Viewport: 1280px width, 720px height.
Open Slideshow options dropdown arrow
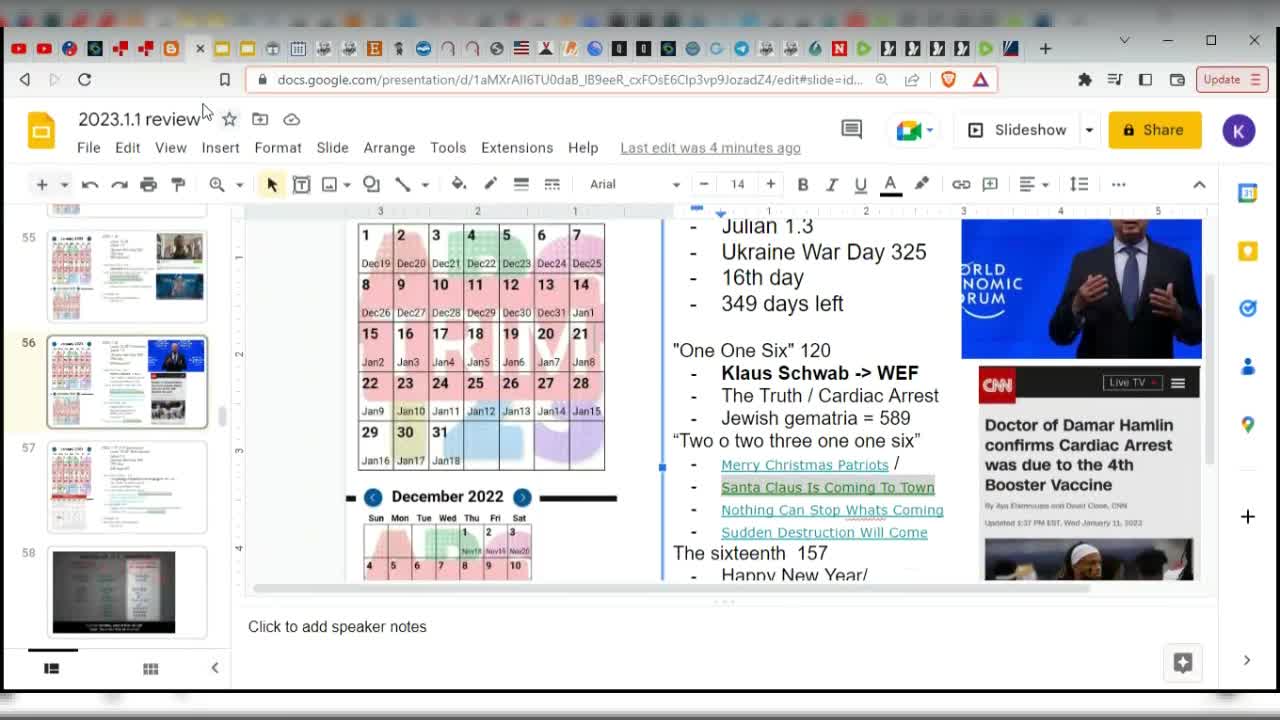(x=1089, y=130)
